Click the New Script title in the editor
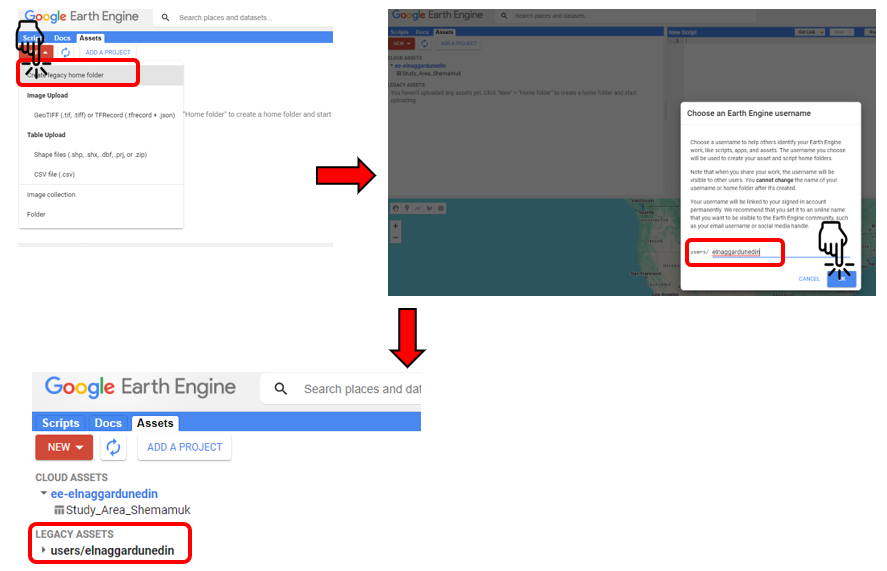887x571 pixels. [x=683, y=32]
